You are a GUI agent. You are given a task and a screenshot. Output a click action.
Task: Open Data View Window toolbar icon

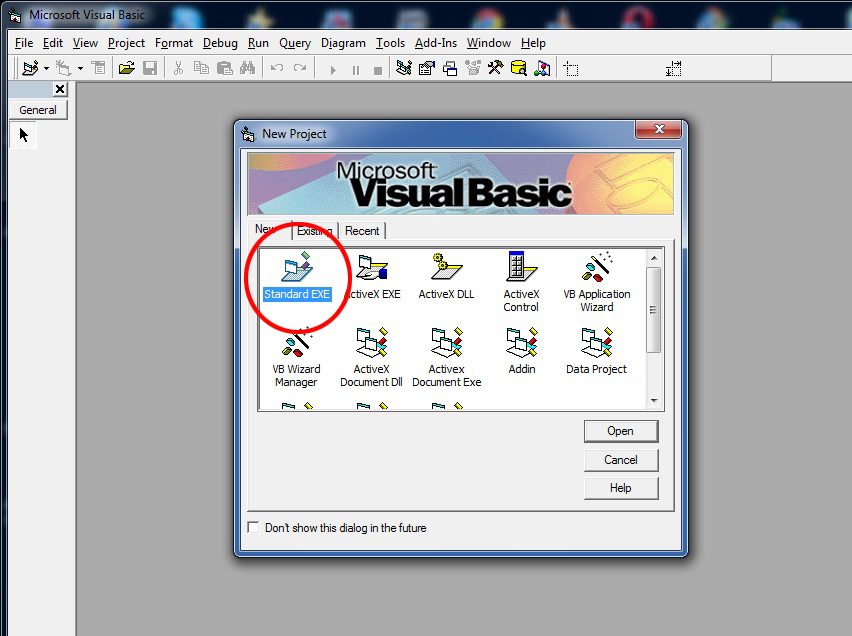[x=519, y=68]
